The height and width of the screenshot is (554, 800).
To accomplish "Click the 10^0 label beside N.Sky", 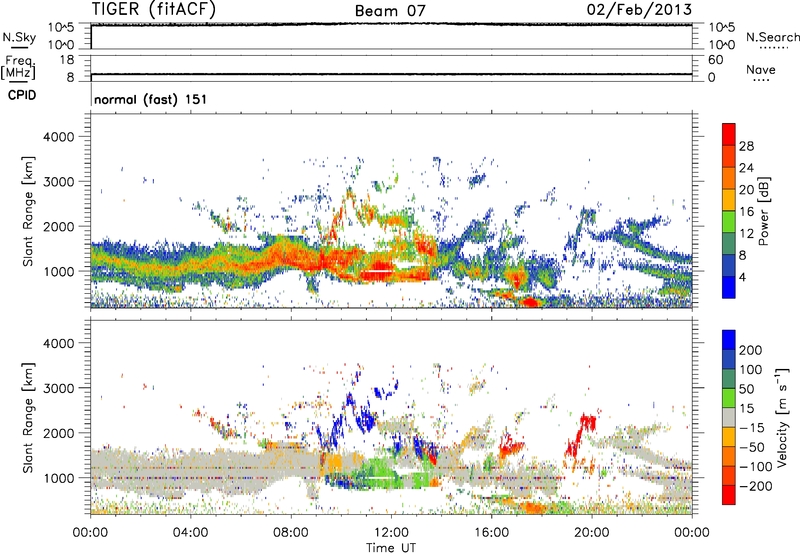I will pyautogui.click(x=61, y=45).
